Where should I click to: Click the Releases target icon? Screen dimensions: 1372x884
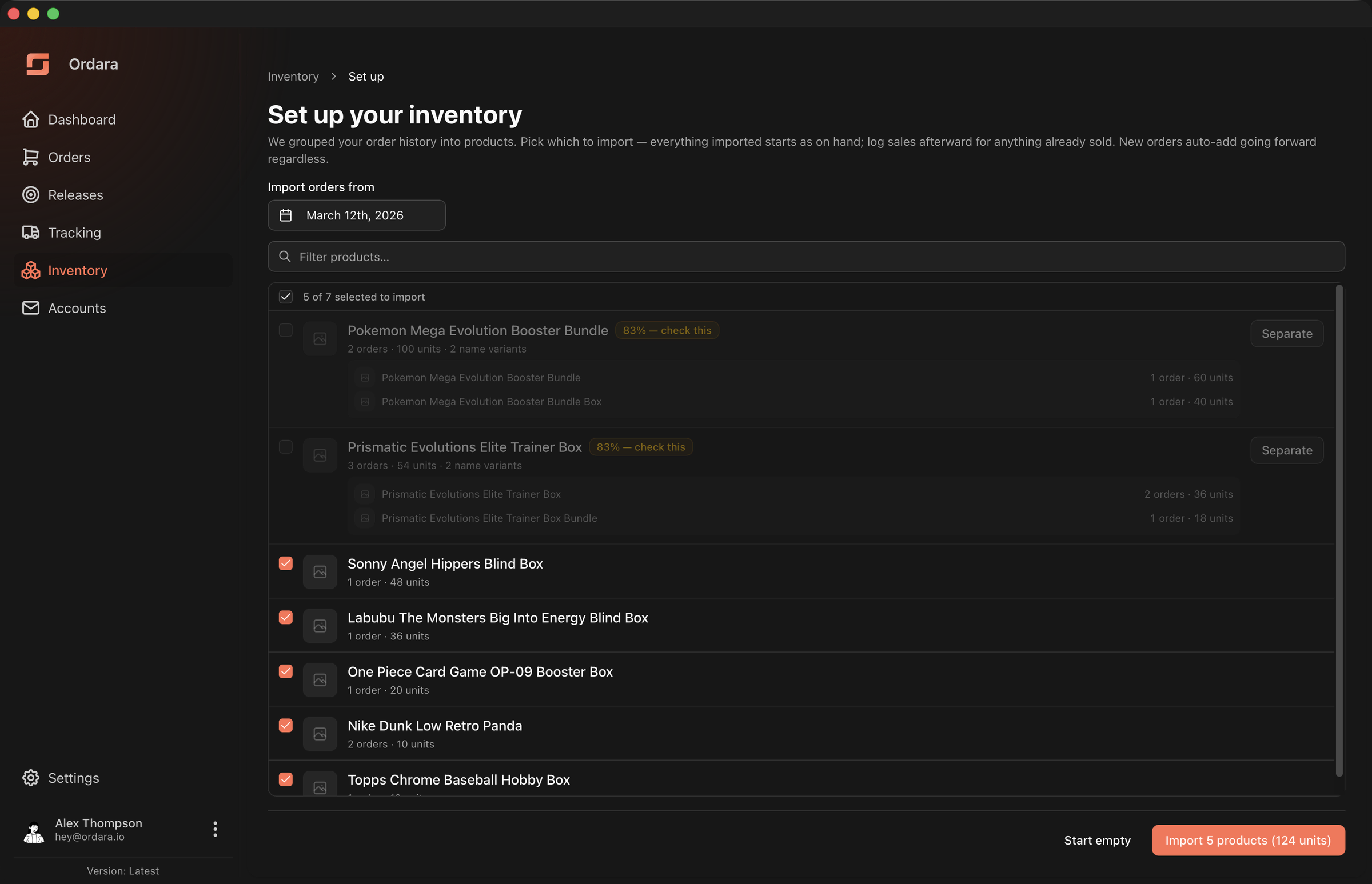click(31, 195)
